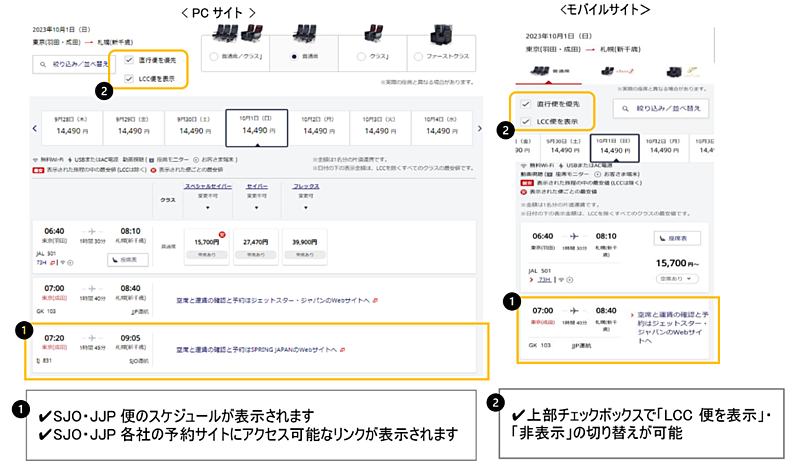Click search icon in PC filter/sort box
This screenshot has width=800, height=469.
(x=42, y=64)
